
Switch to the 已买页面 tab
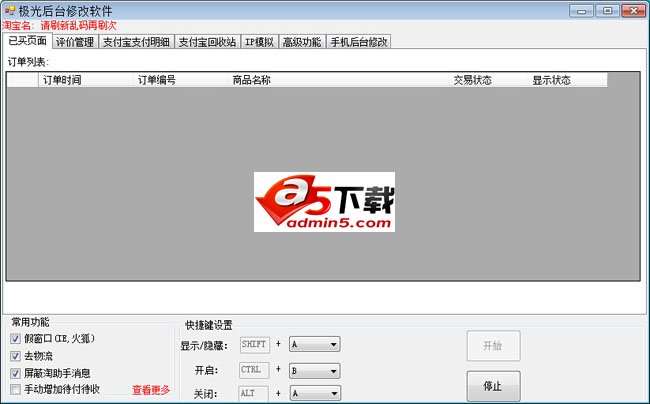[x=27, y=41]
